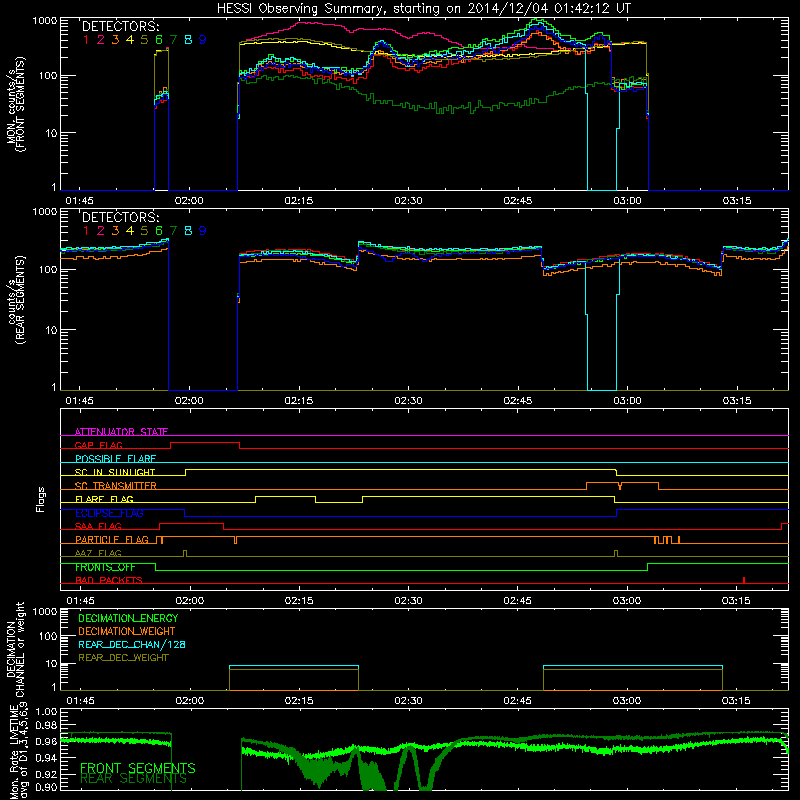Click the FRONT SEGMENTS livetime legend text
The height and width of the screenshot is (800, 800).
pos(138,768)
